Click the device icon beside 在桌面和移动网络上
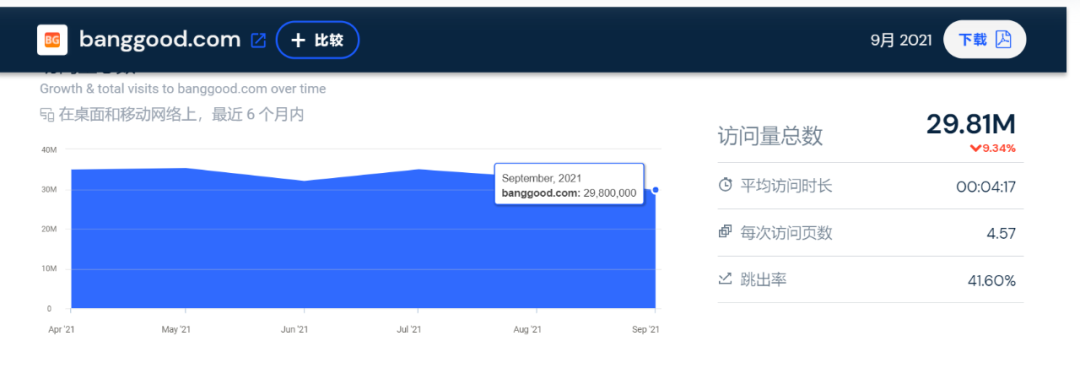The height and width of the screenshot is (379, 1080). point(47,114)
